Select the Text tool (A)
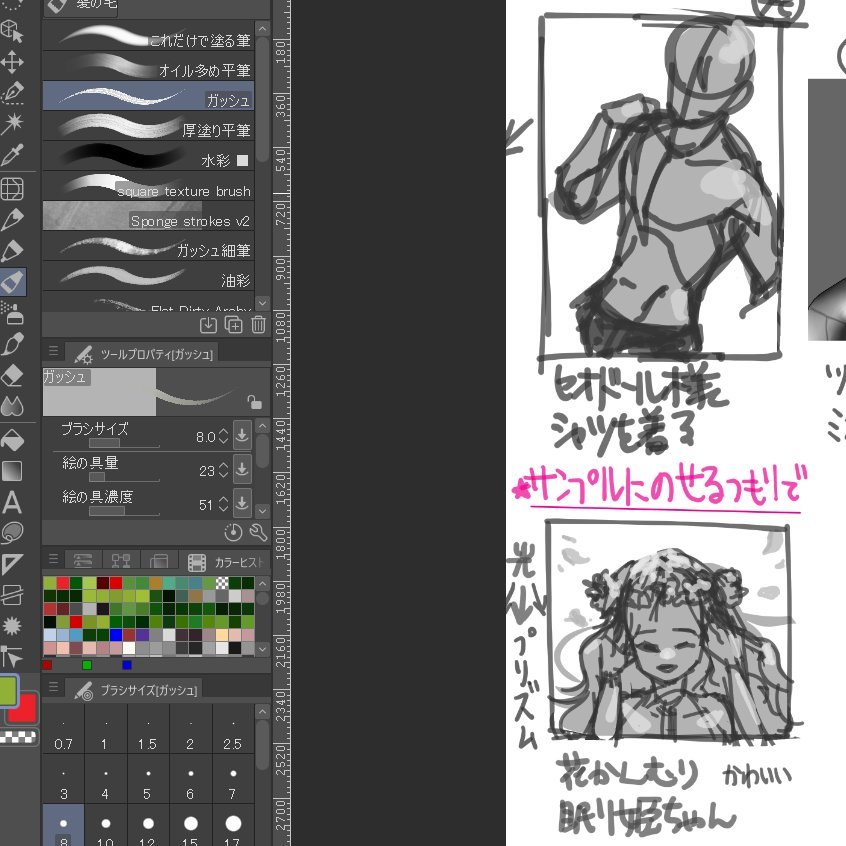This screenshot has width=846, height=846. [x=12, y=502]
